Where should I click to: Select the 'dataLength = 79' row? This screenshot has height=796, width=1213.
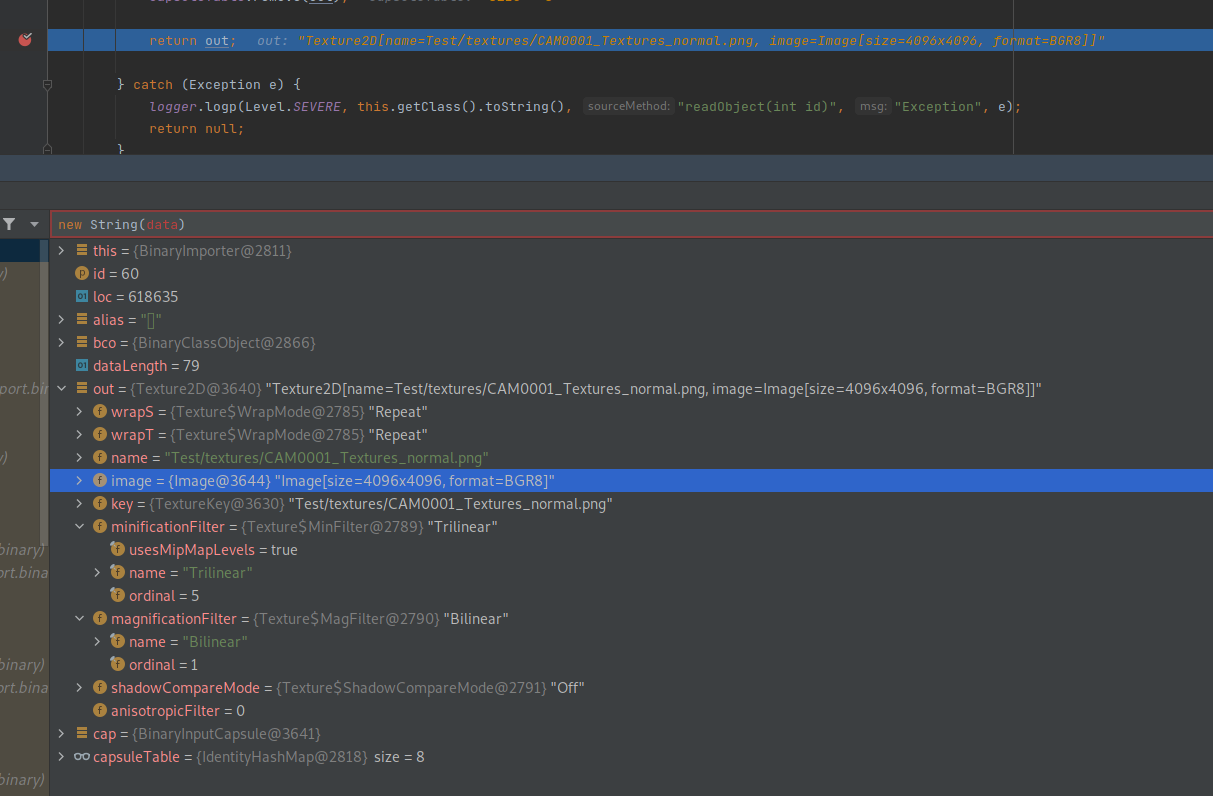[631, 366]
